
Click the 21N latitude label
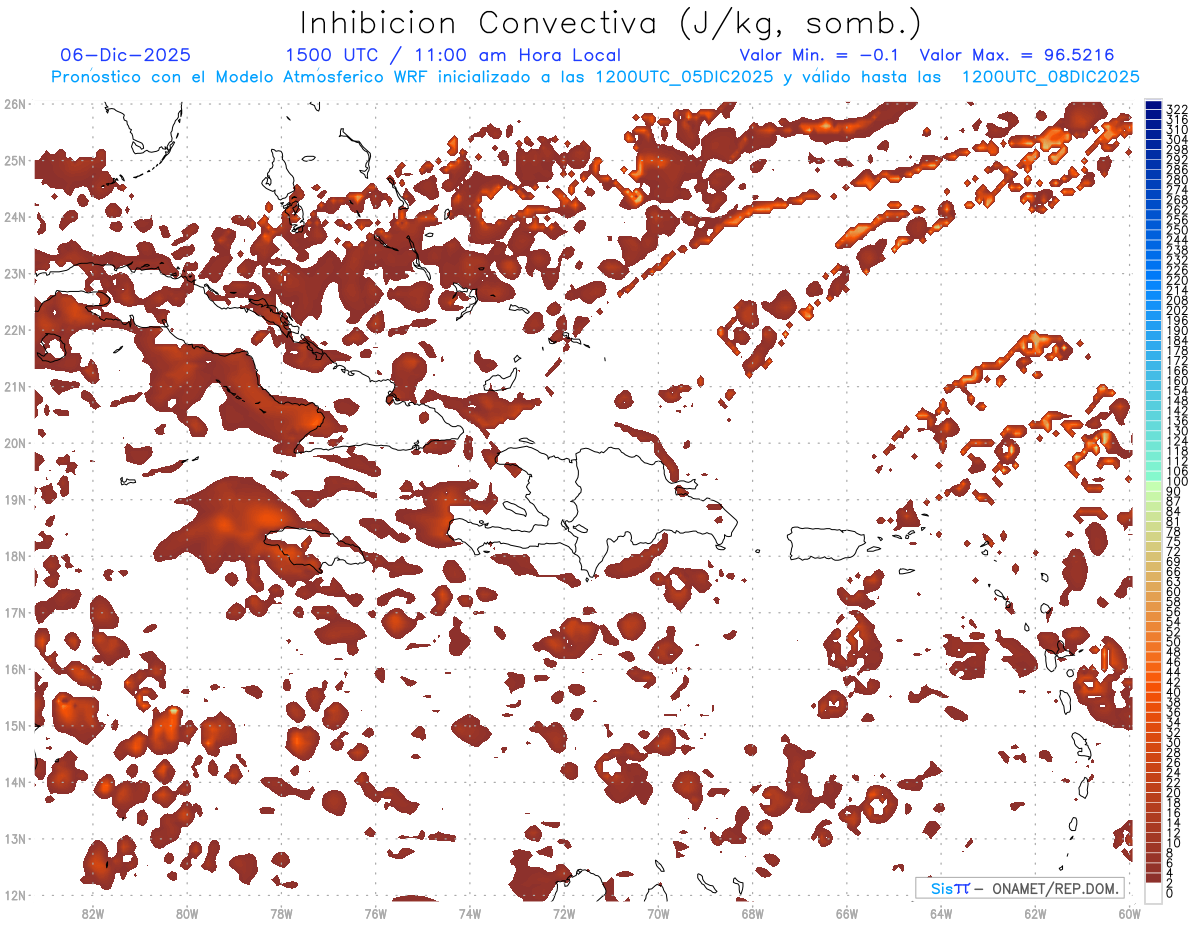coord(14,386)
